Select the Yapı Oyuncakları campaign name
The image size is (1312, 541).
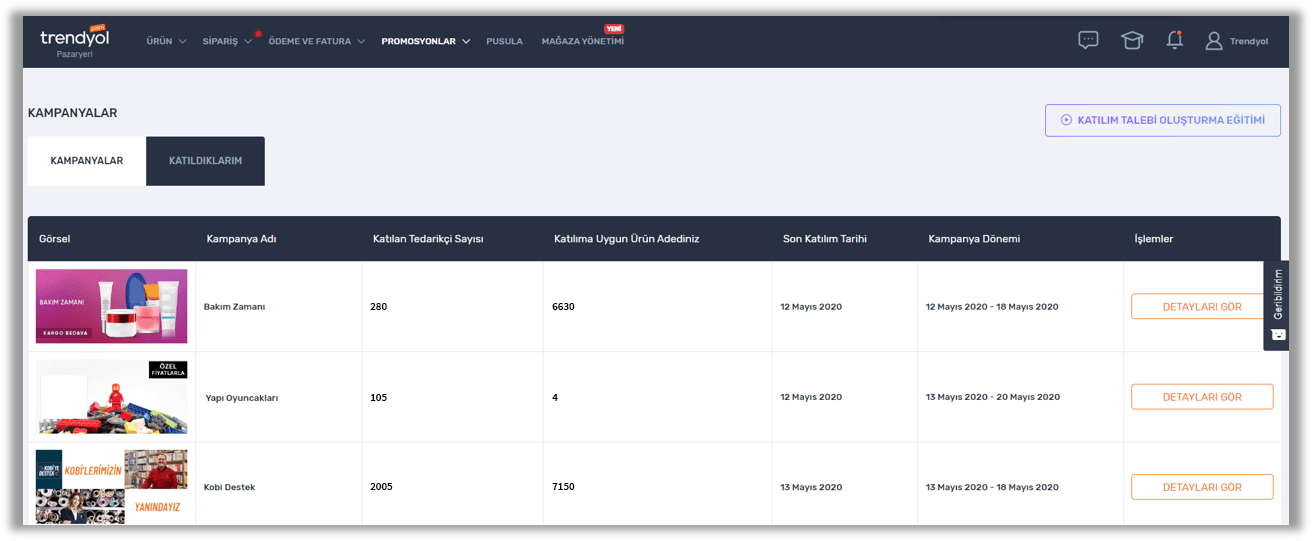tap(242, 397)
